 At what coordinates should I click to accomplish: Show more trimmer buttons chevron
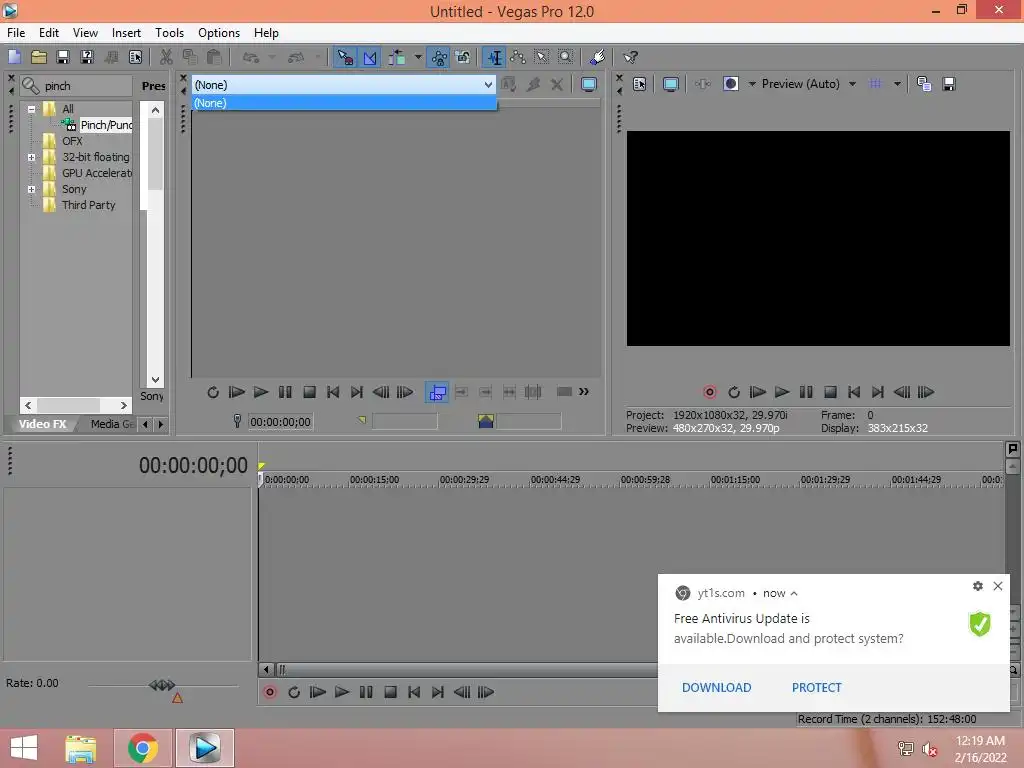tap(584, 392)
